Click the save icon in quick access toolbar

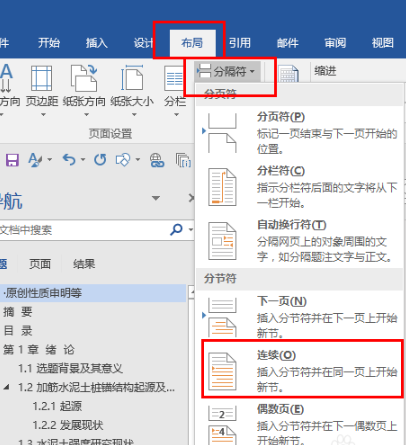pos(12,160)
